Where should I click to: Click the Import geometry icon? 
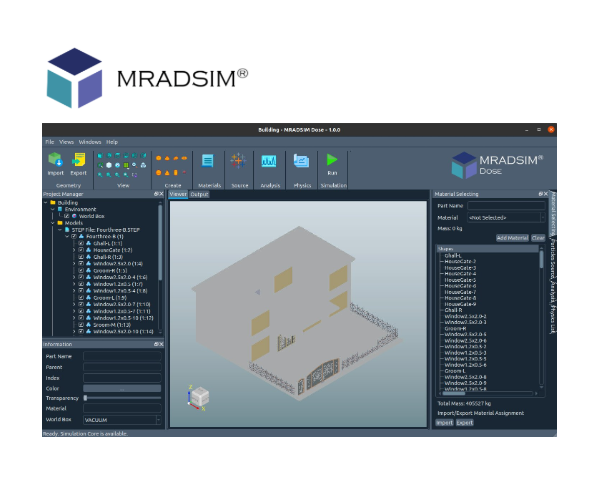pos(55,160)
